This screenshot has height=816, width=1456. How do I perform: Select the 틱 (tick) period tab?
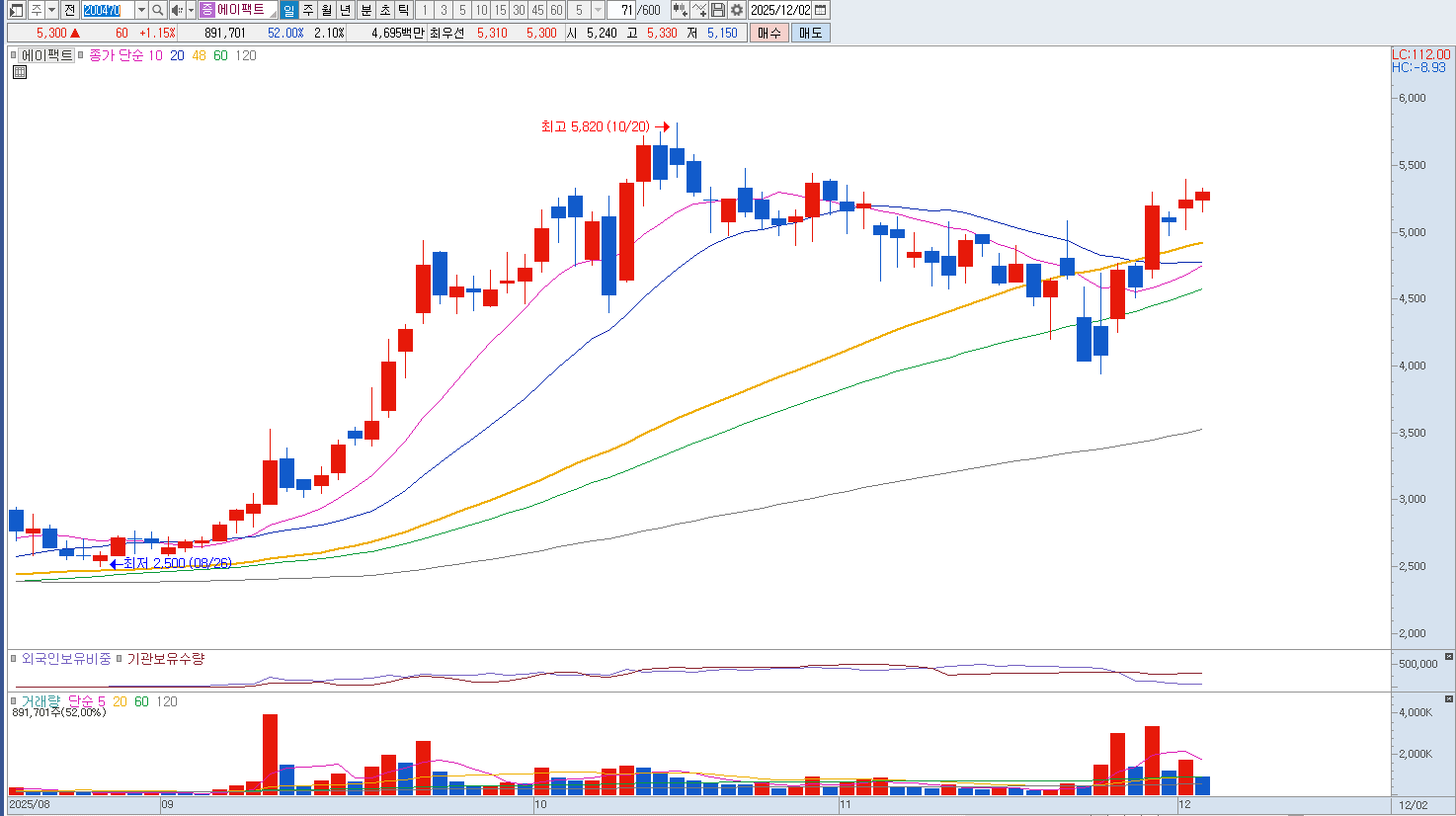point(403,10)
